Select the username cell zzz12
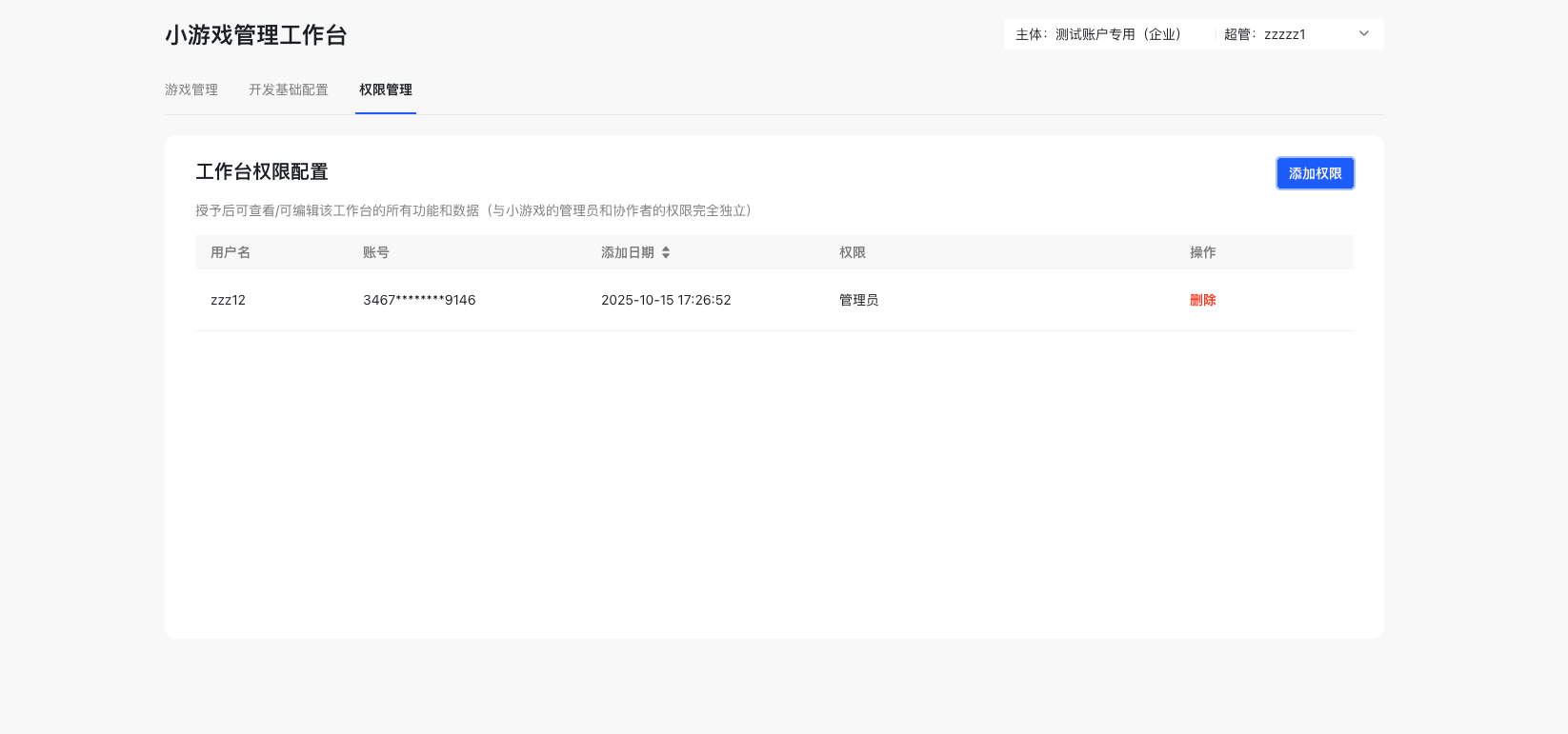1568x734 pixels. click(x=228, y=300)
